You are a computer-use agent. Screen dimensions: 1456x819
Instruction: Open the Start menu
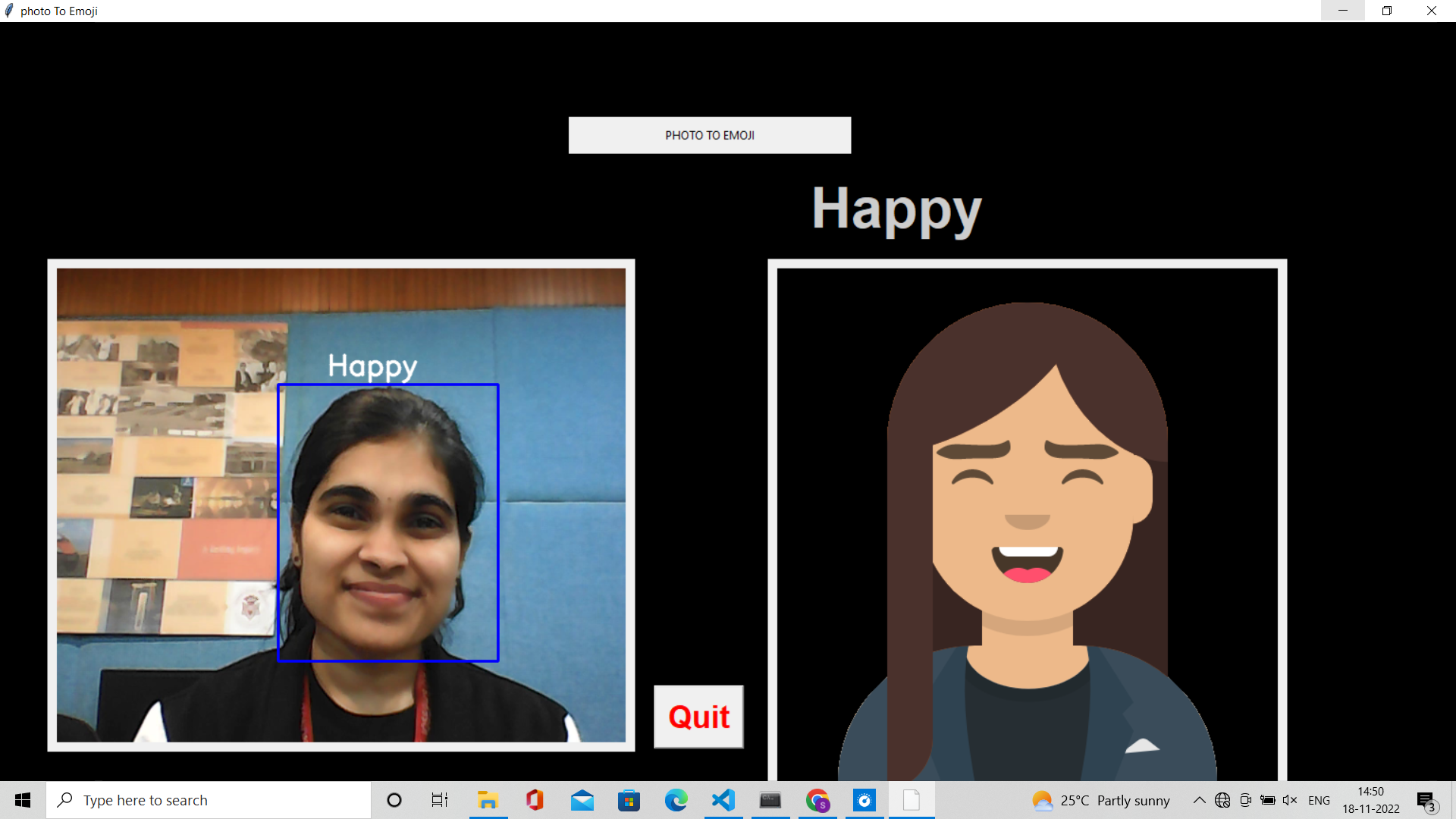pos(22,799)
